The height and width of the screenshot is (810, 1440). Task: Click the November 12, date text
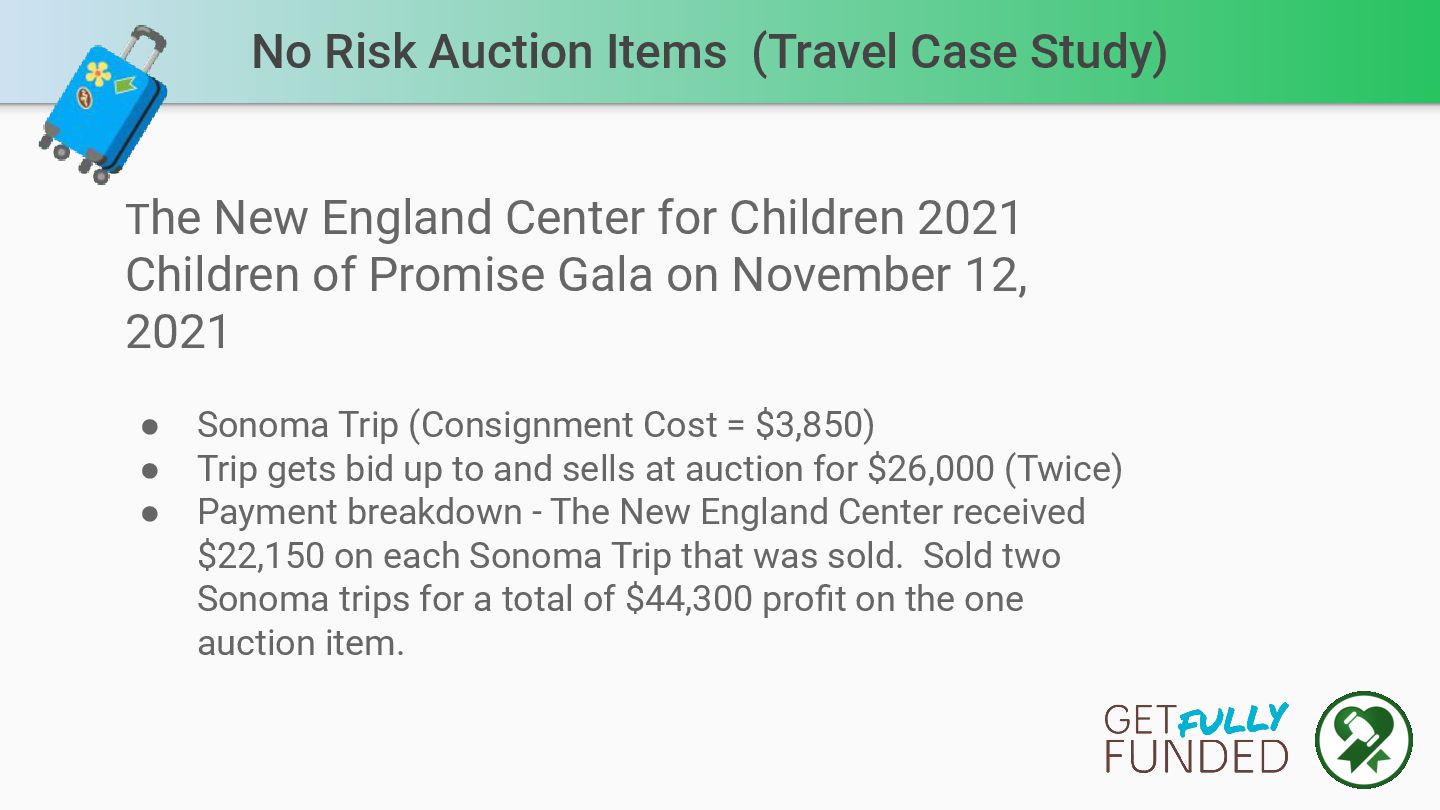(x=883, y=275)
